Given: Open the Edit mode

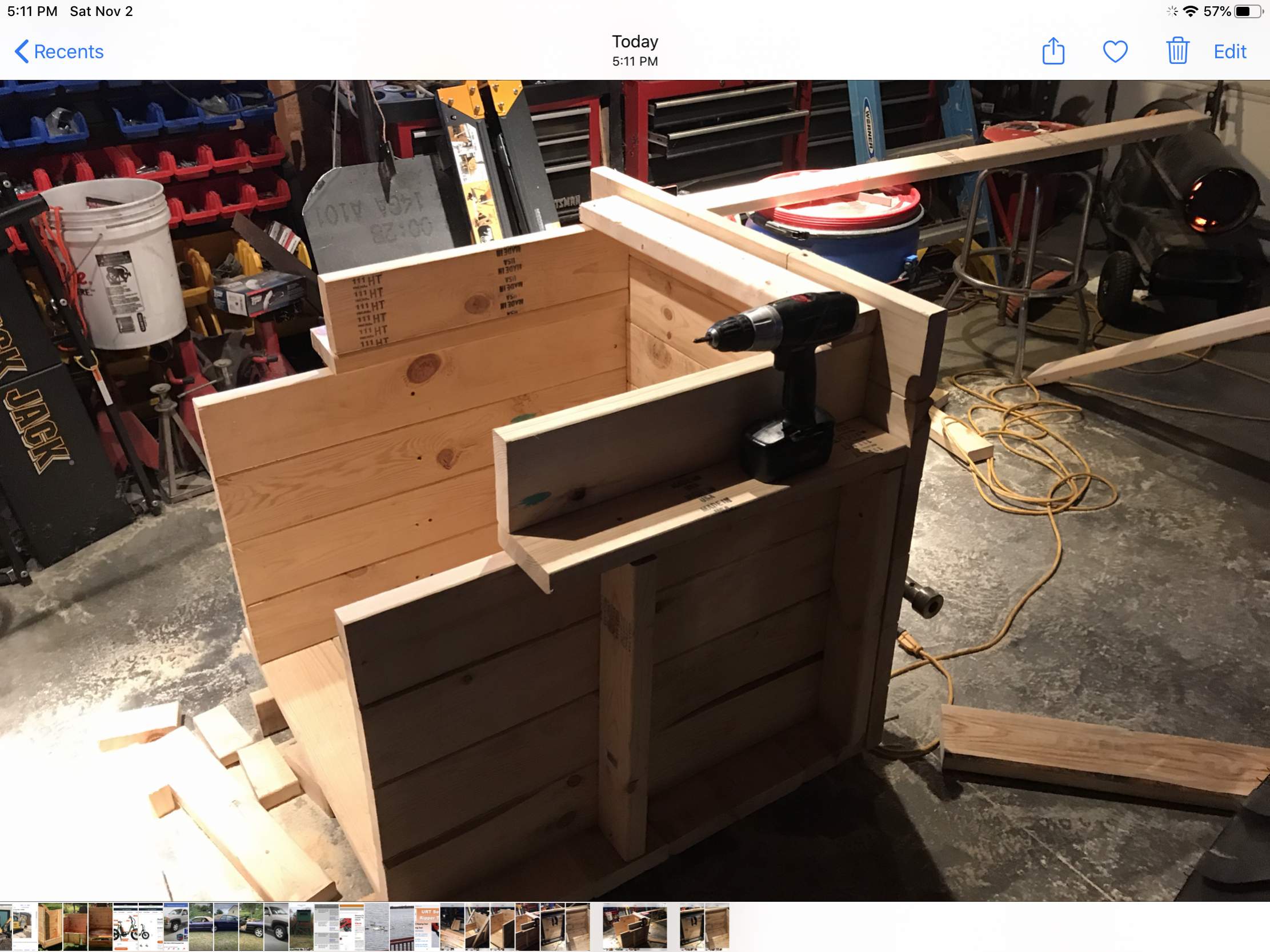Looking at the screenshot, I should (x=1229, y=51).
